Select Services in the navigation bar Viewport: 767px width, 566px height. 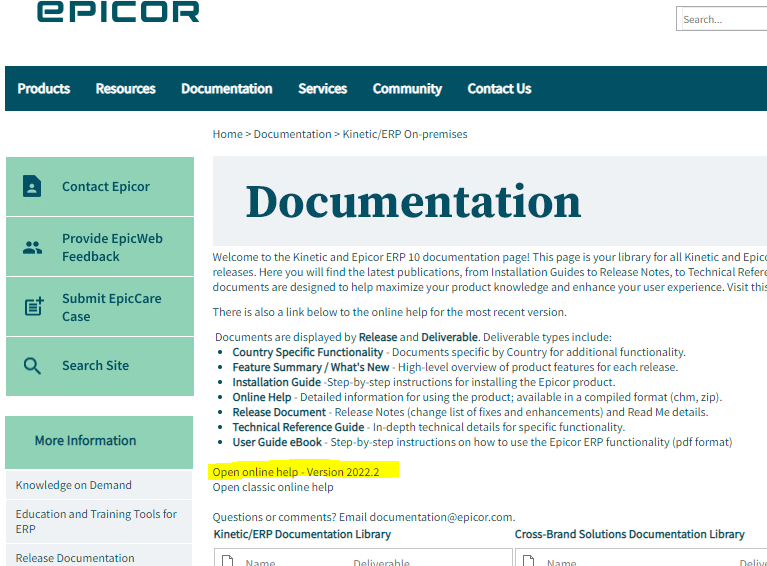coord(323,89)
